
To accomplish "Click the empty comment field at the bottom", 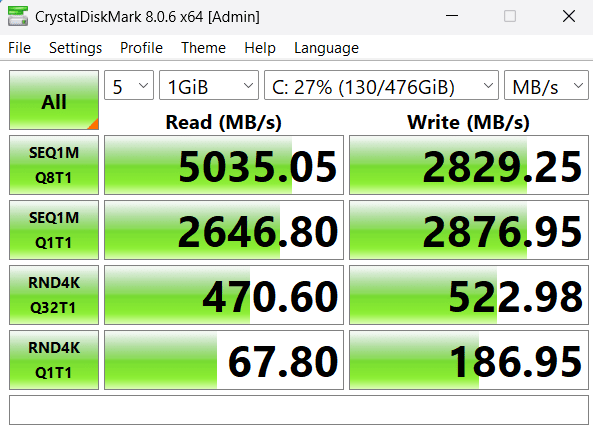I will [x=299, y=410].
